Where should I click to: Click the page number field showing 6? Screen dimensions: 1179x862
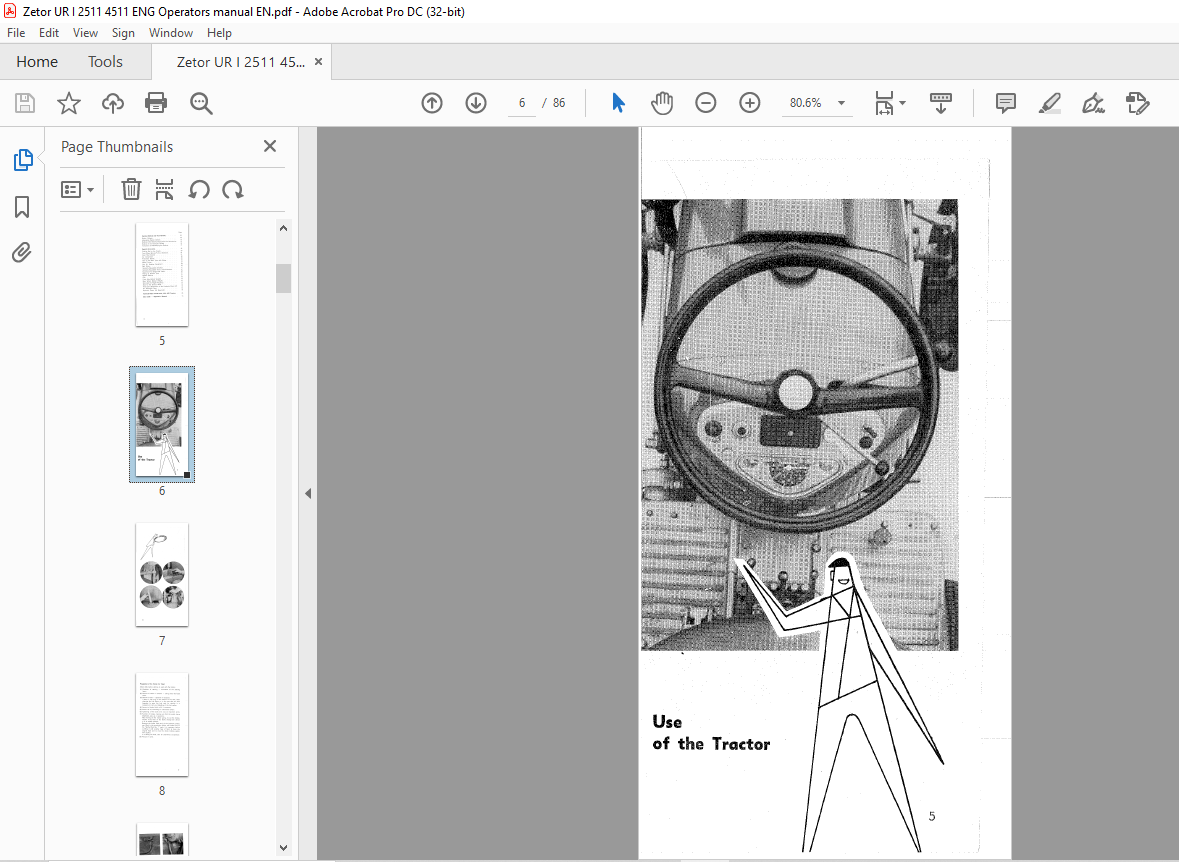tap(522, 103)
